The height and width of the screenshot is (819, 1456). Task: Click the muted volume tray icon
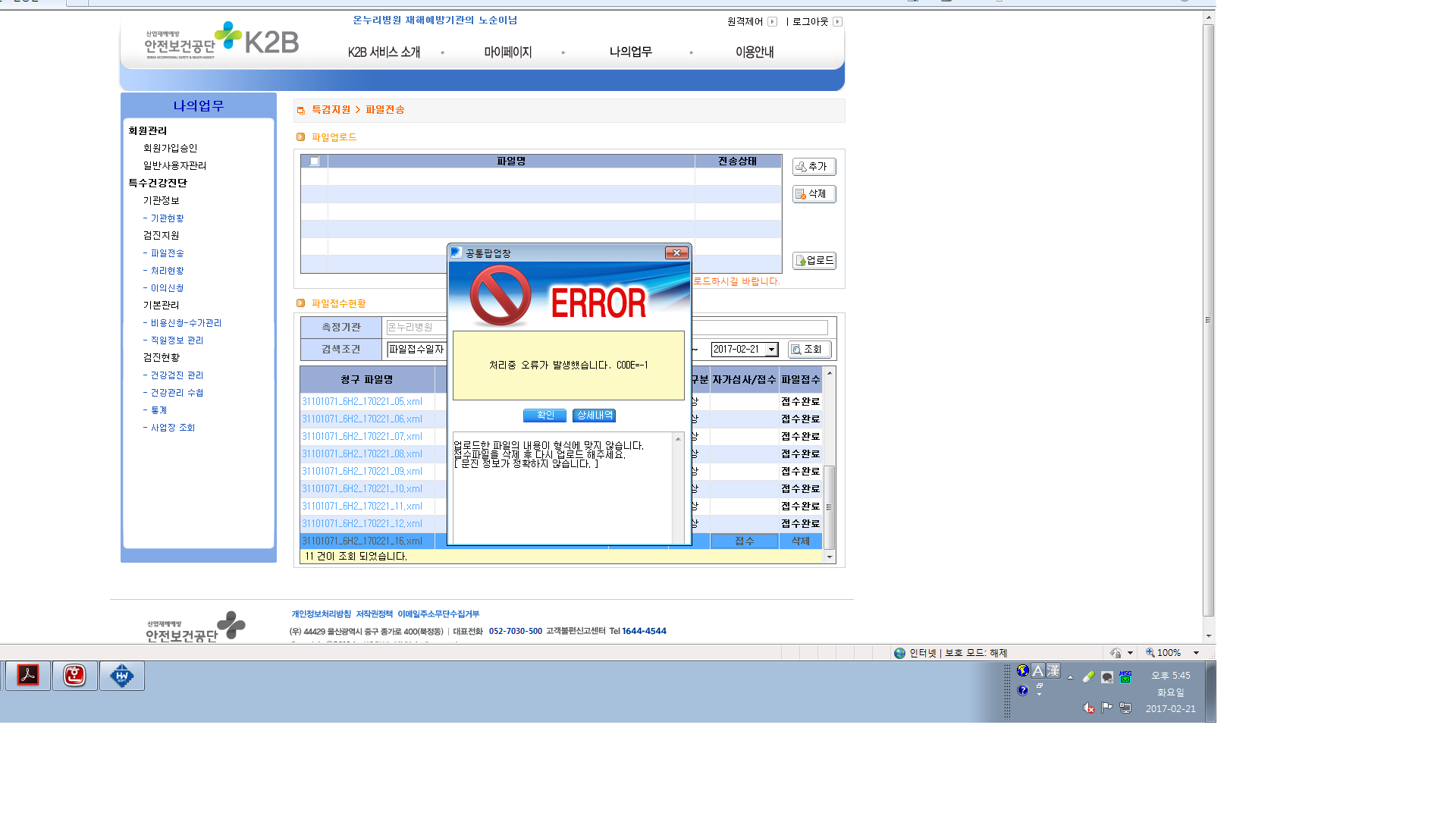(1089, 708)
